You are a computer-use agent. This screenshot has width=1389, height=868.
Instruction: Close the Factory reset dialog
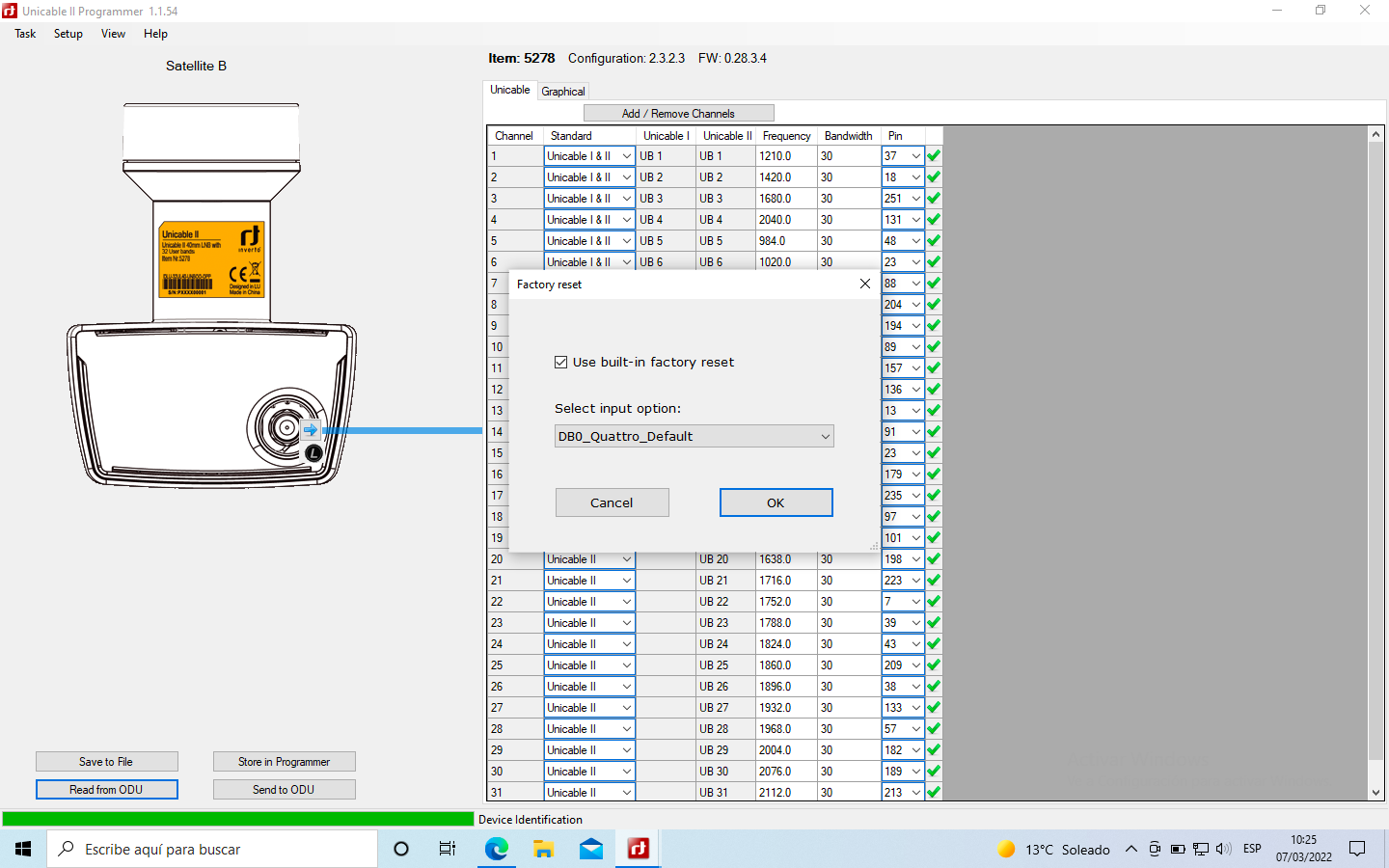(864, 284)
